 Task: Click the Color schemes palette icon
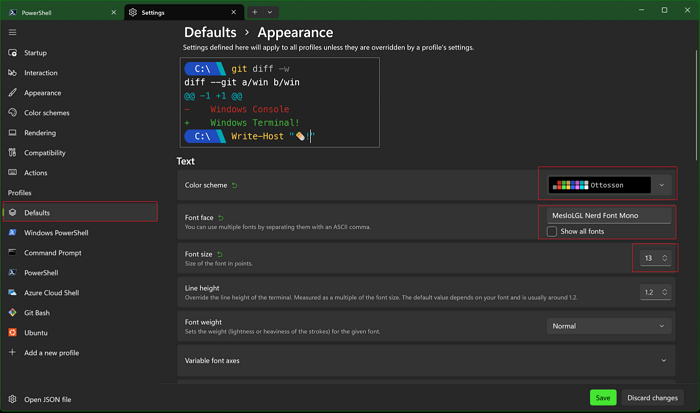(x=12, y=113)
